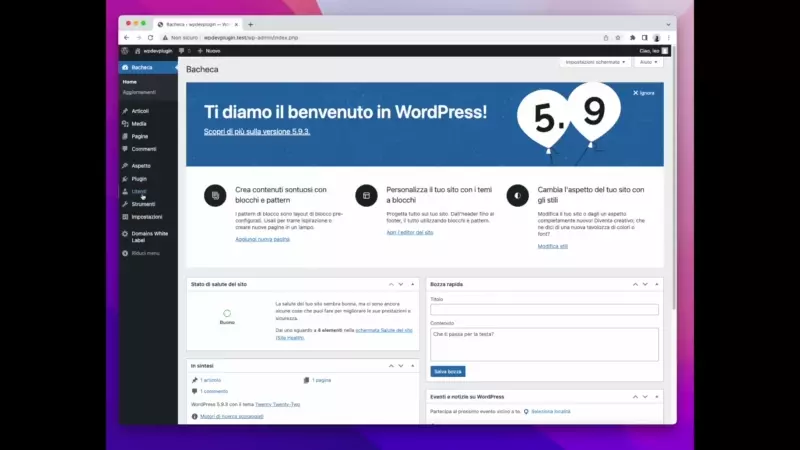Go forward with browser forward arrow
This screenshot has height=450, width=800.
click(x=138, y=38)
